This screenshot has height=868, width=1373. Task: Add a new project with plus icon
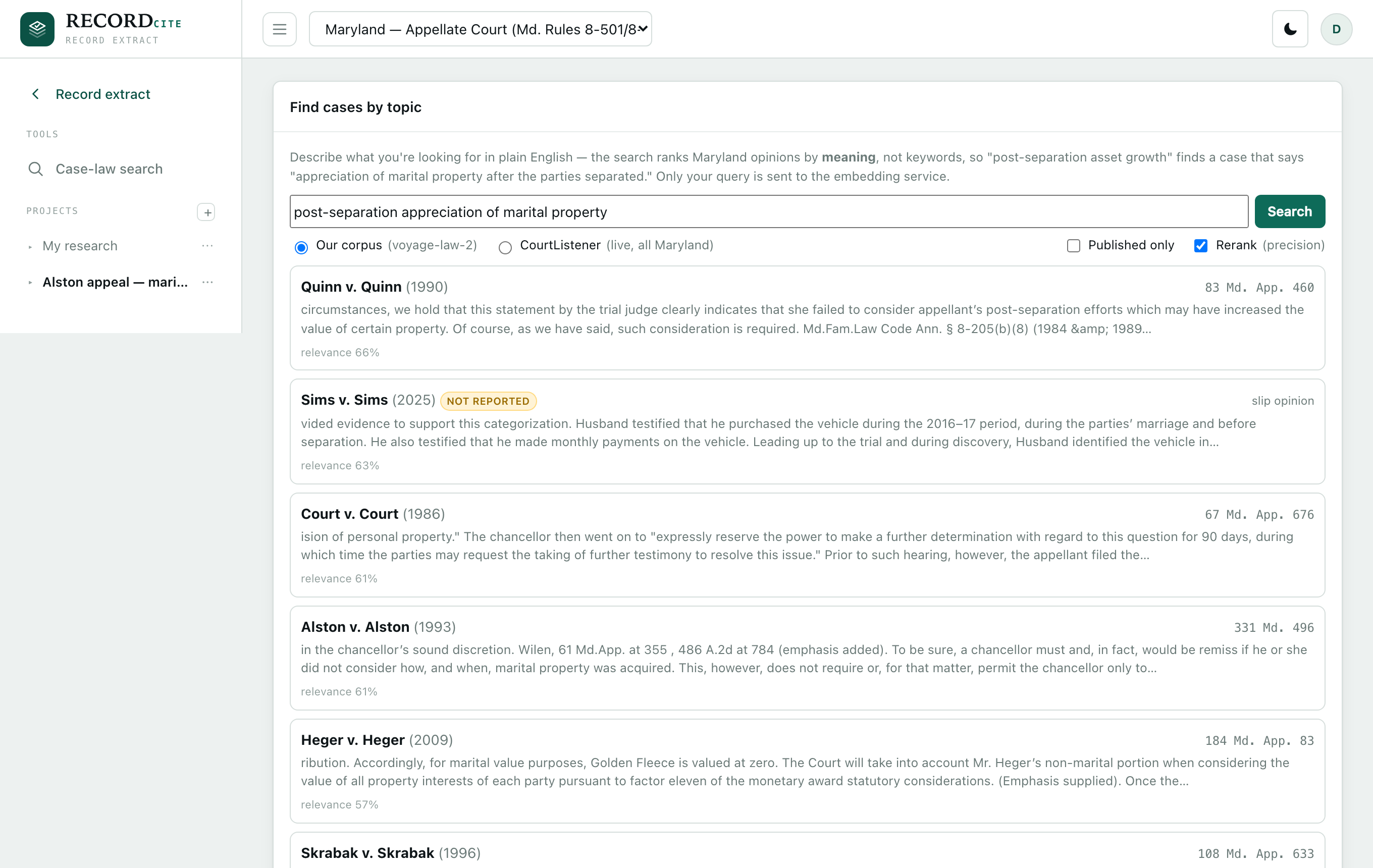(206, 212)
